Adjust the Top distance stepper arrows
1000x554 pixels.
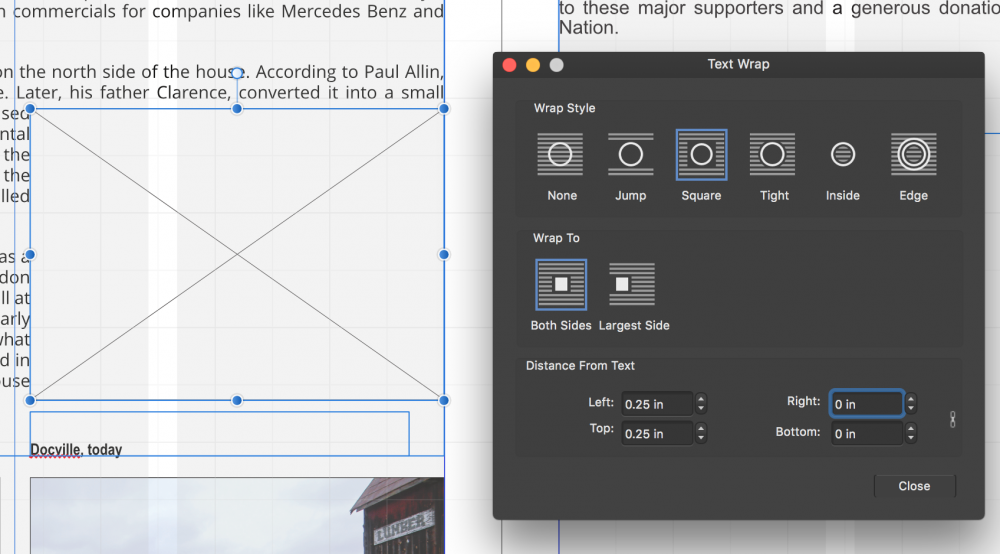pos(701,434)
